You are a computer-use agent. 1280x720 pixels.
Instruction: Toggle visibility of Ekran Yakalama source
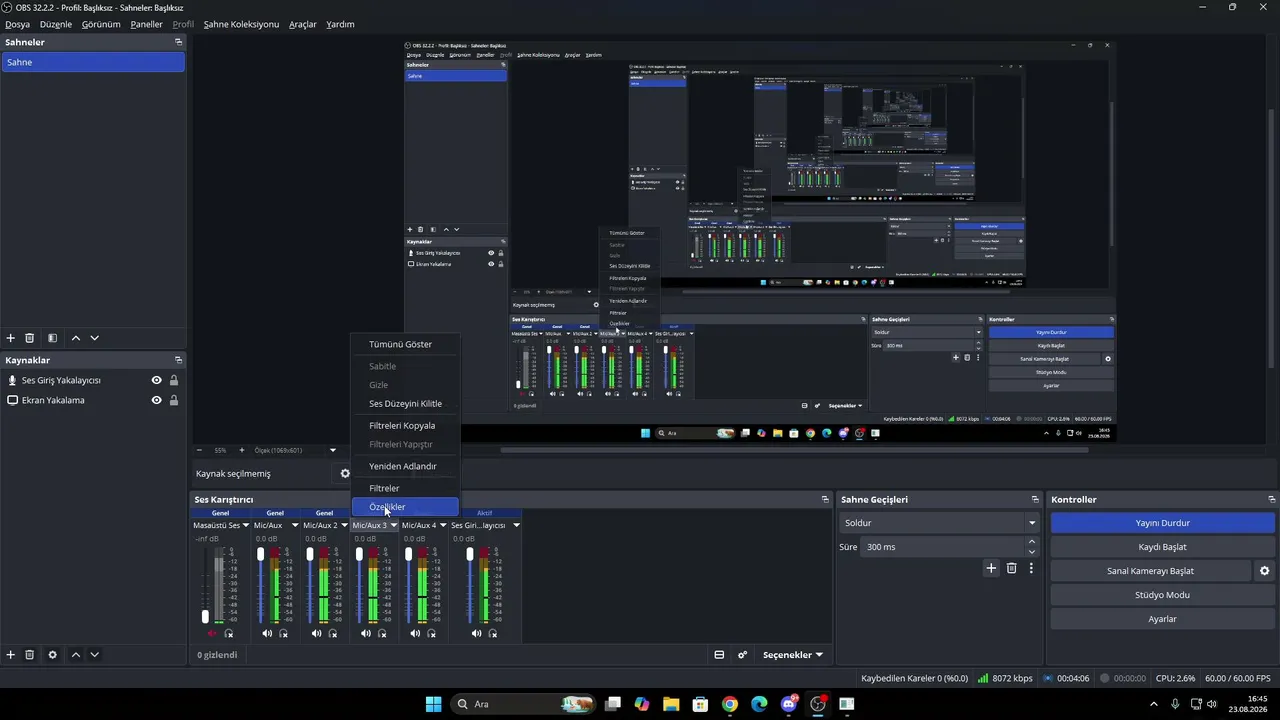[156, 400]
